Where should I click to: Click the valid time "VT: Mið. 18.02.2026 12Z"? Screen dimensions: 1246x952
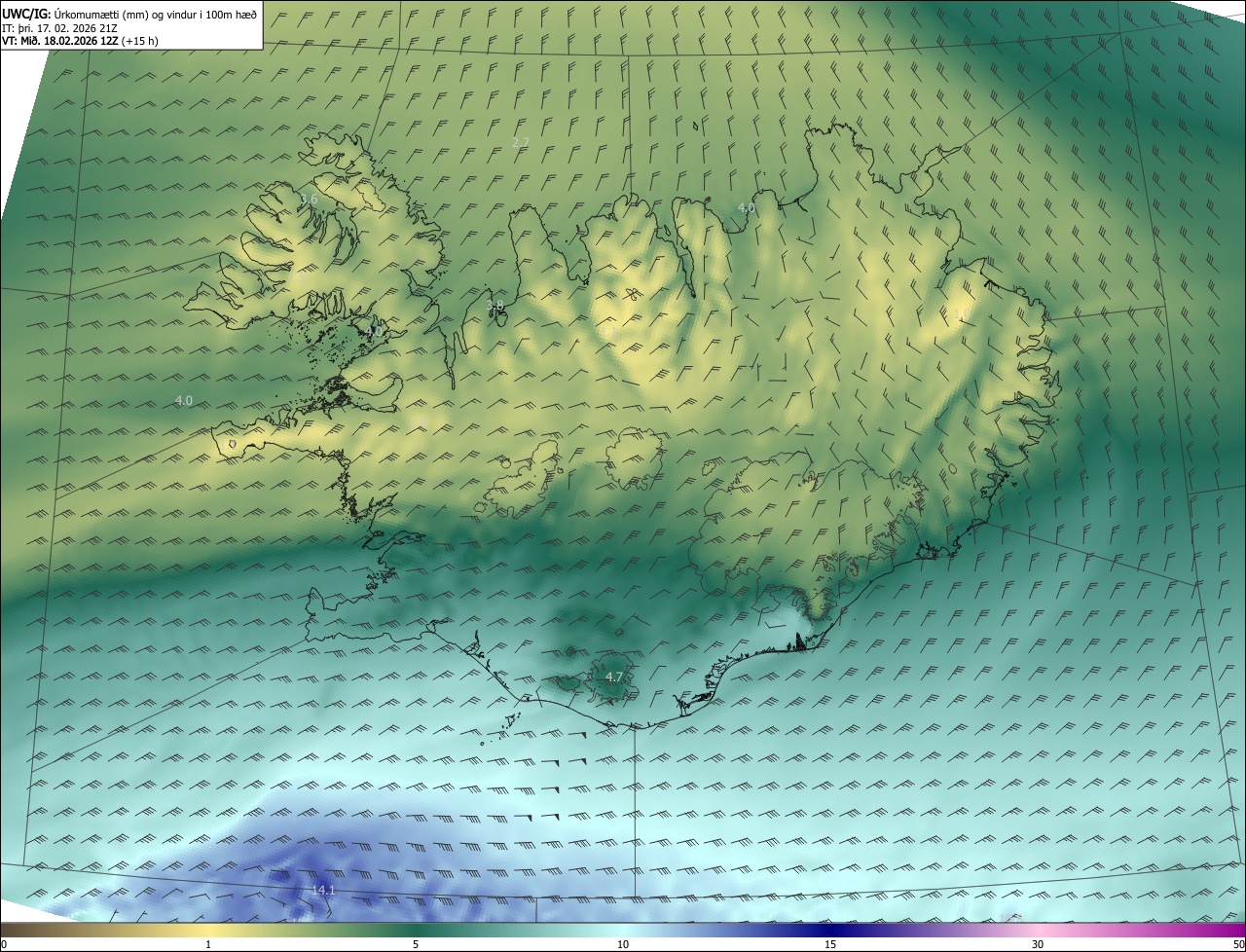point(60,41)
